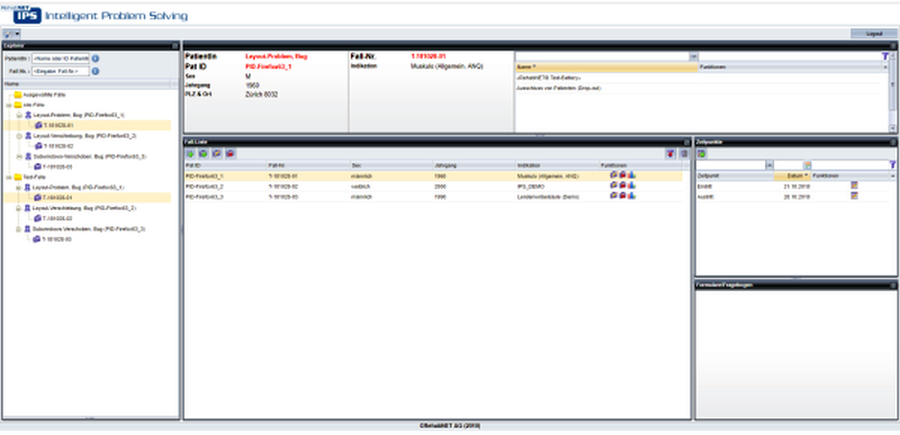Image resolution: width=900 pixels, height=435 pixels.
Task: Open the top-left toolbar menu dropdown
Action: (12, 34)
